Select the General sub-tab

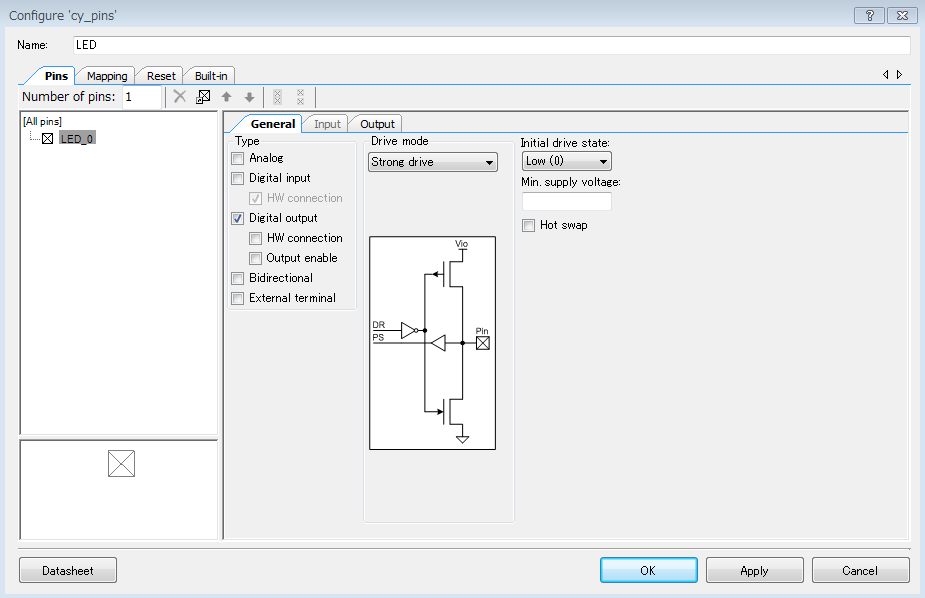click(273, 124)
